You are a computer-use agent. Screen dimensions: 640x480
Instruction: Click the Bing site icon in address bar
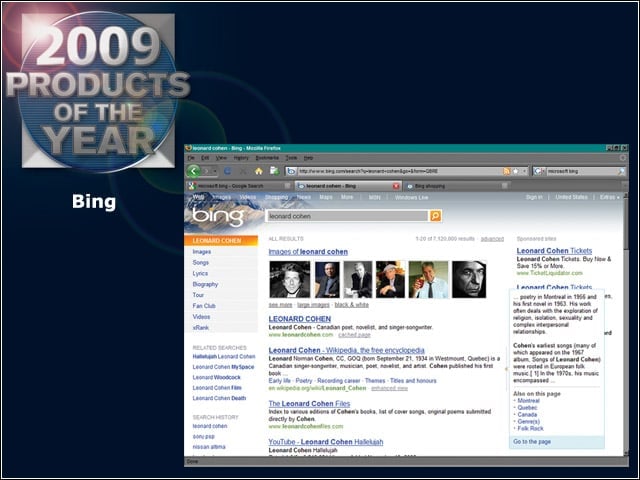click(x=291, y=171)
